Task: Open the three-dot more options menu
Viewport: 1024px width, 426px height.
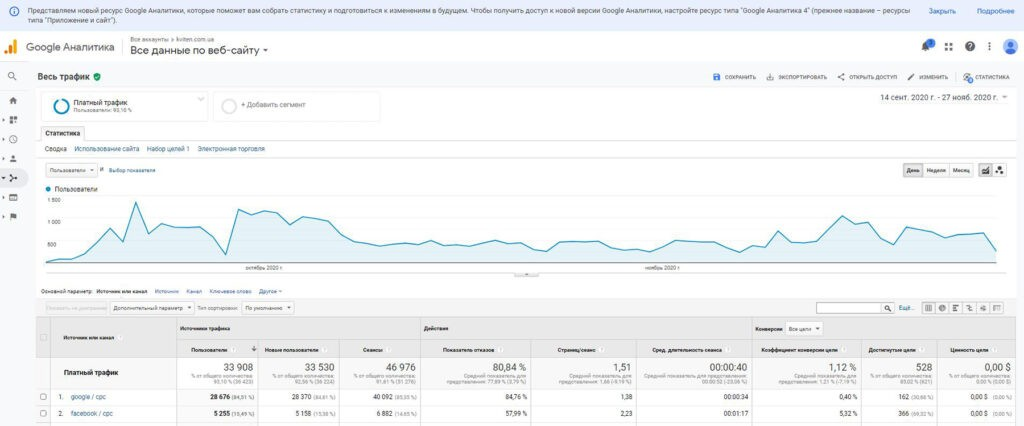Action: click(x=989, y=46)
